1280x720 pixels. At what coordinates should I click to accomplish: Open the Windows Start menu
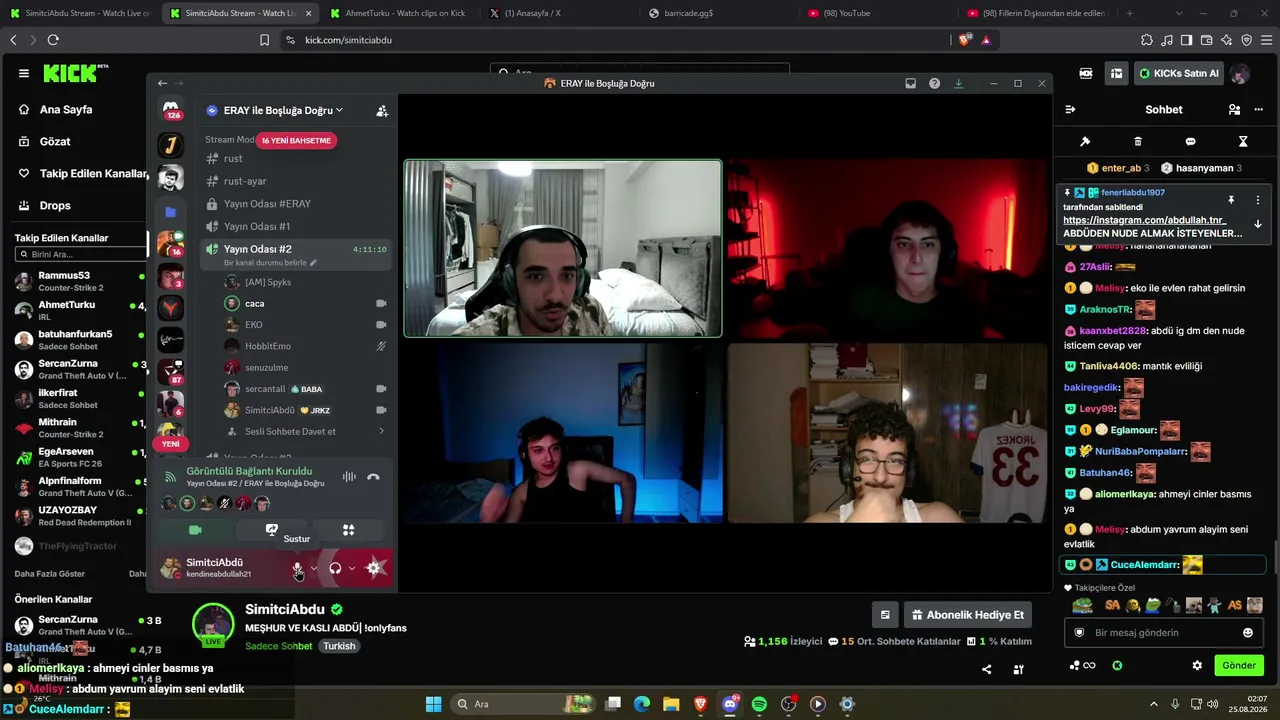(x=434, y=704)
